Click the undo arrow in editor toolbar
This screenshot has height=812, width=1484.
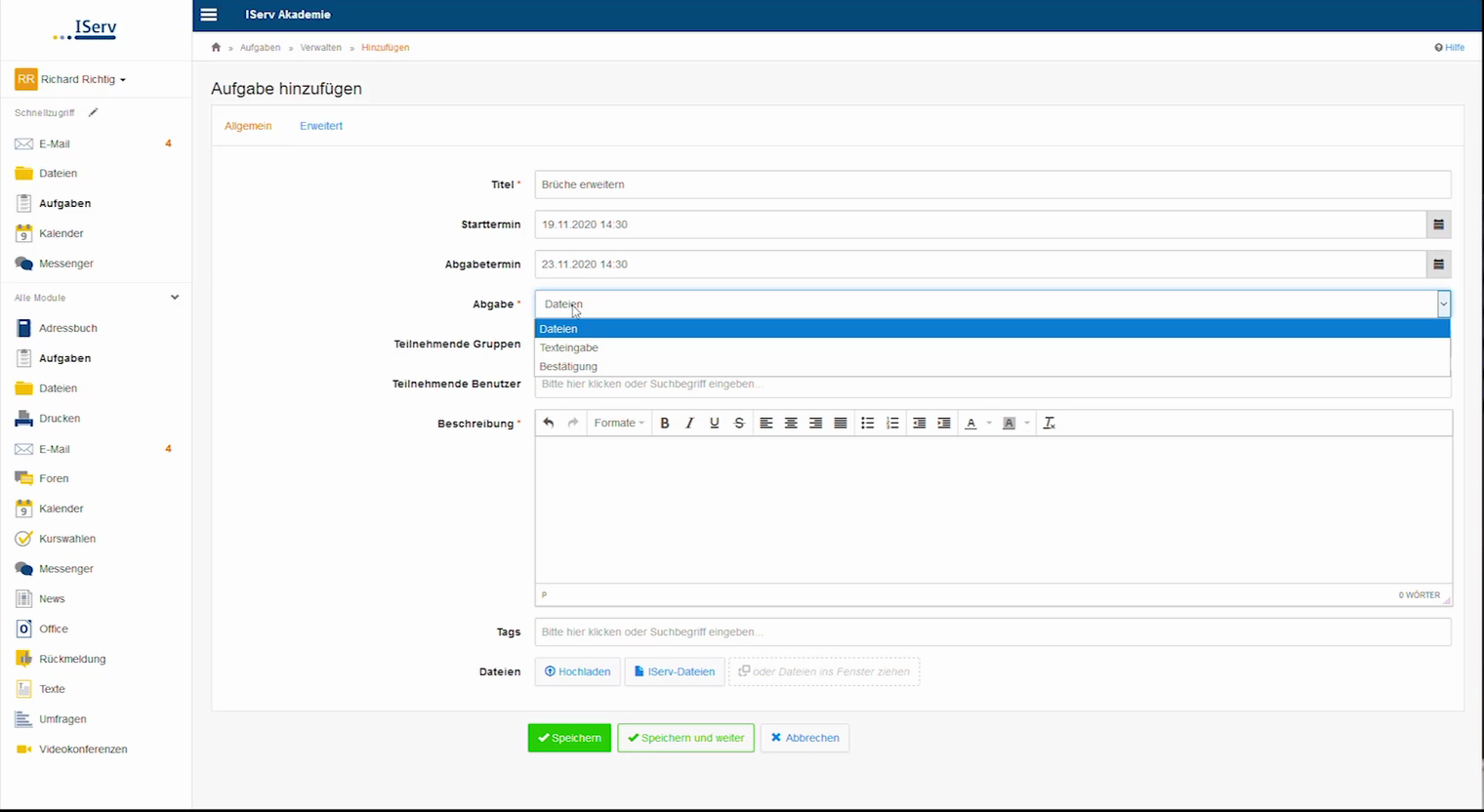(x=549, y=423)
